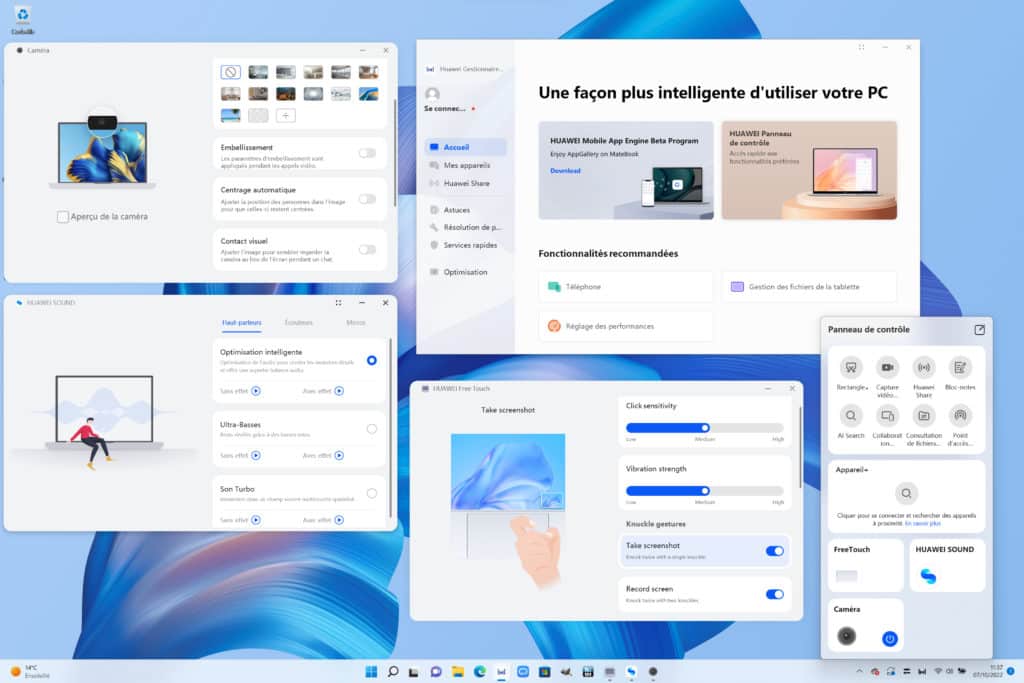Open Huawei Share in Panneau de contrôle
Screen dimensions: 1024x683
coord(923,368)
